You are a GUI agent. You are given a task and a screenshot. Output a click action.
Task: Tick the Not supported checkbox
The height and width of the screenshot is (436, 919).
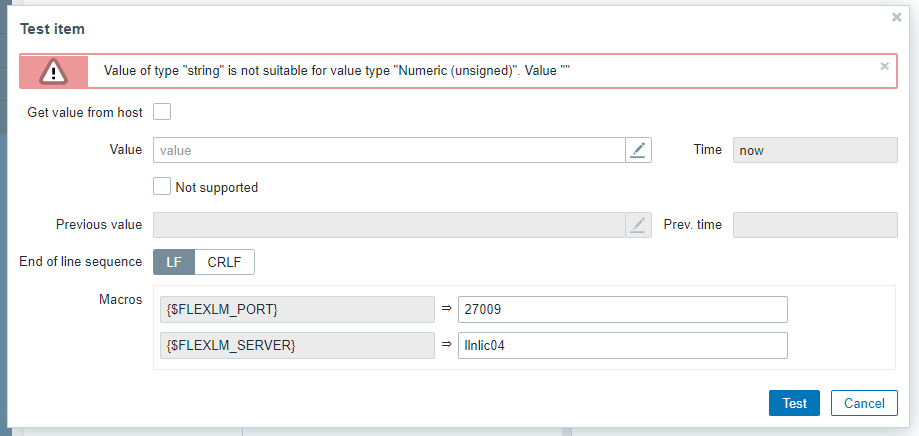(x=162, y=186)
